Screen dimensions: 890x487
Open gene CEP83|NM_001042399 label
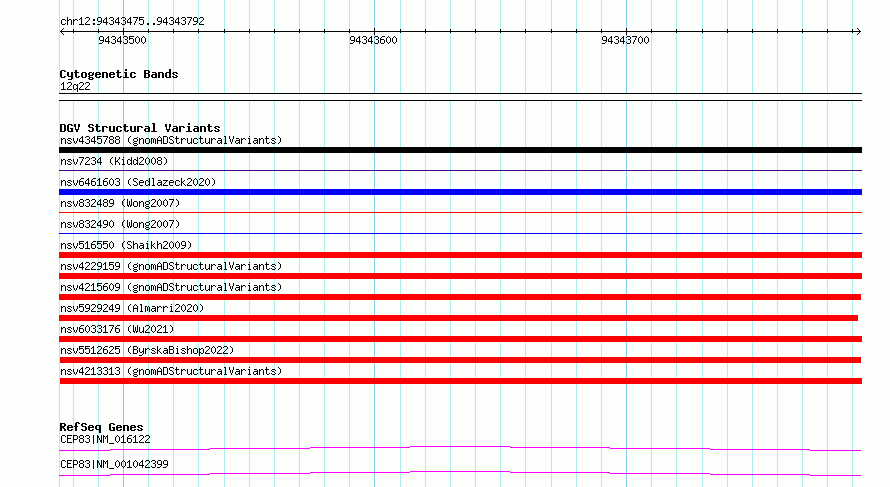[114, 464]
